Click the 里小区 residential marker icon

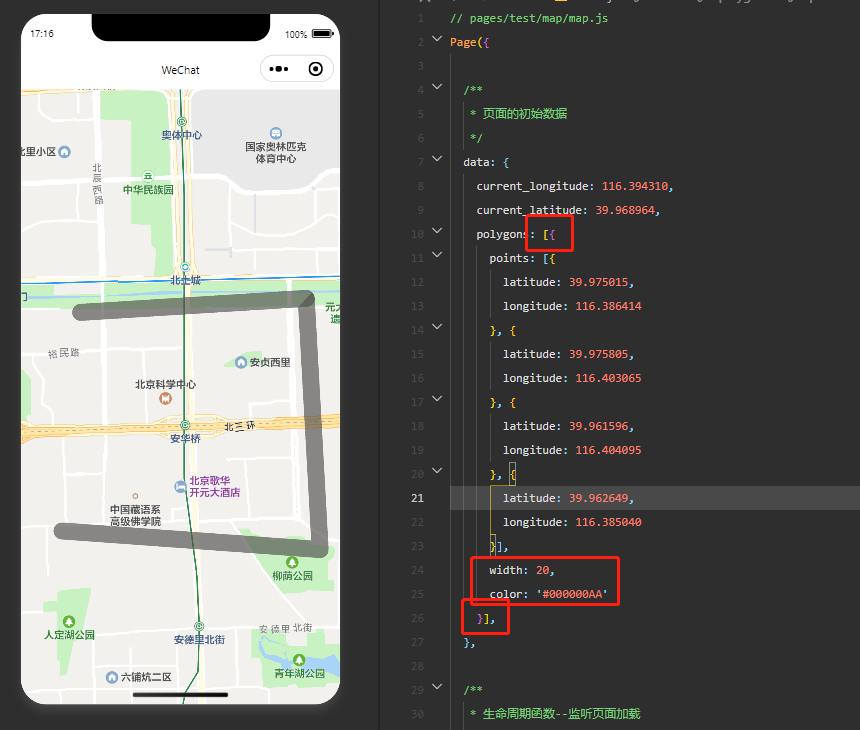pos(64,152)
